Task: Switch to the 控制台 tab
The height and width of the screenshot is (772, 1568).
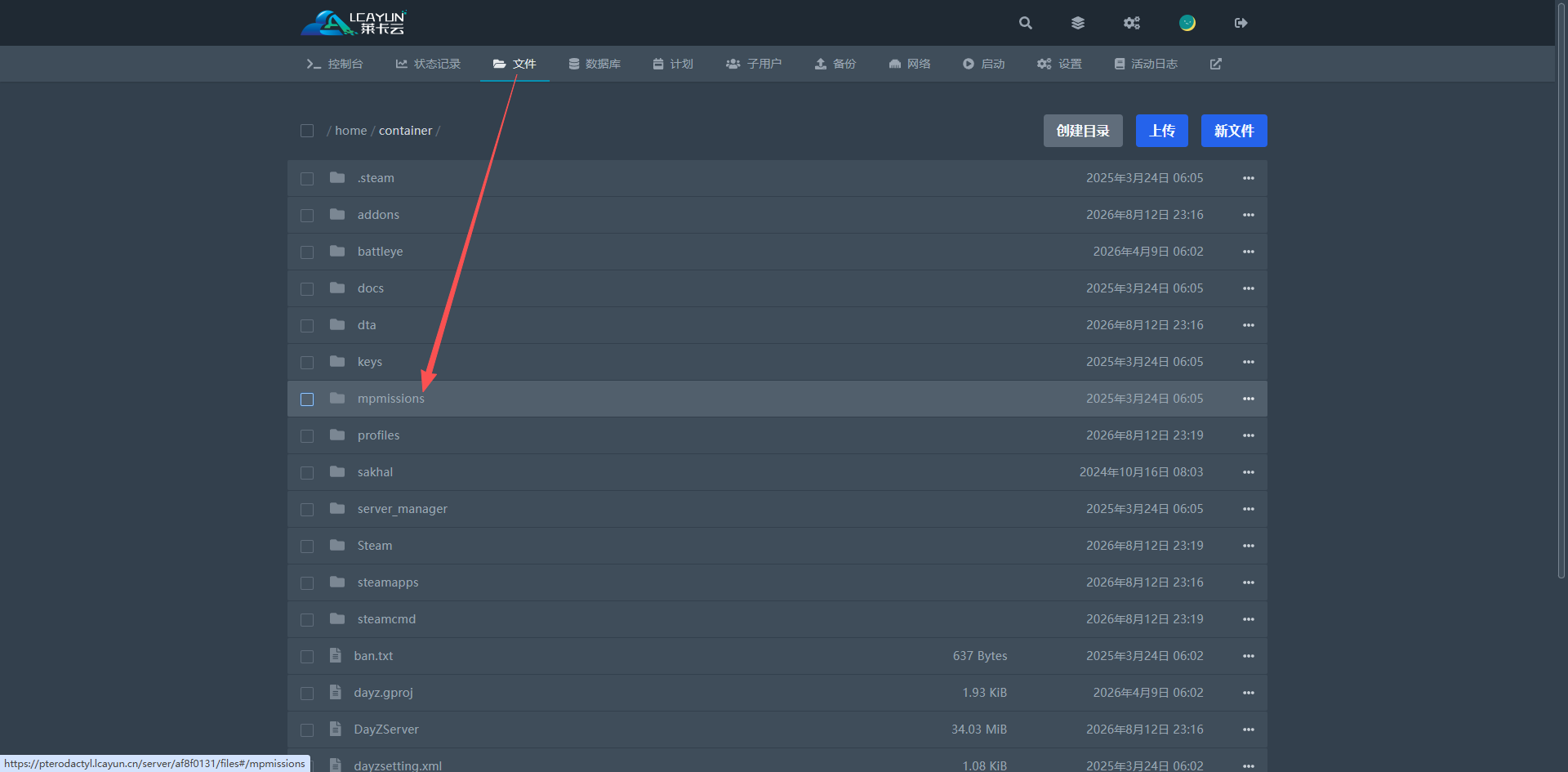Action: [335, 64]
